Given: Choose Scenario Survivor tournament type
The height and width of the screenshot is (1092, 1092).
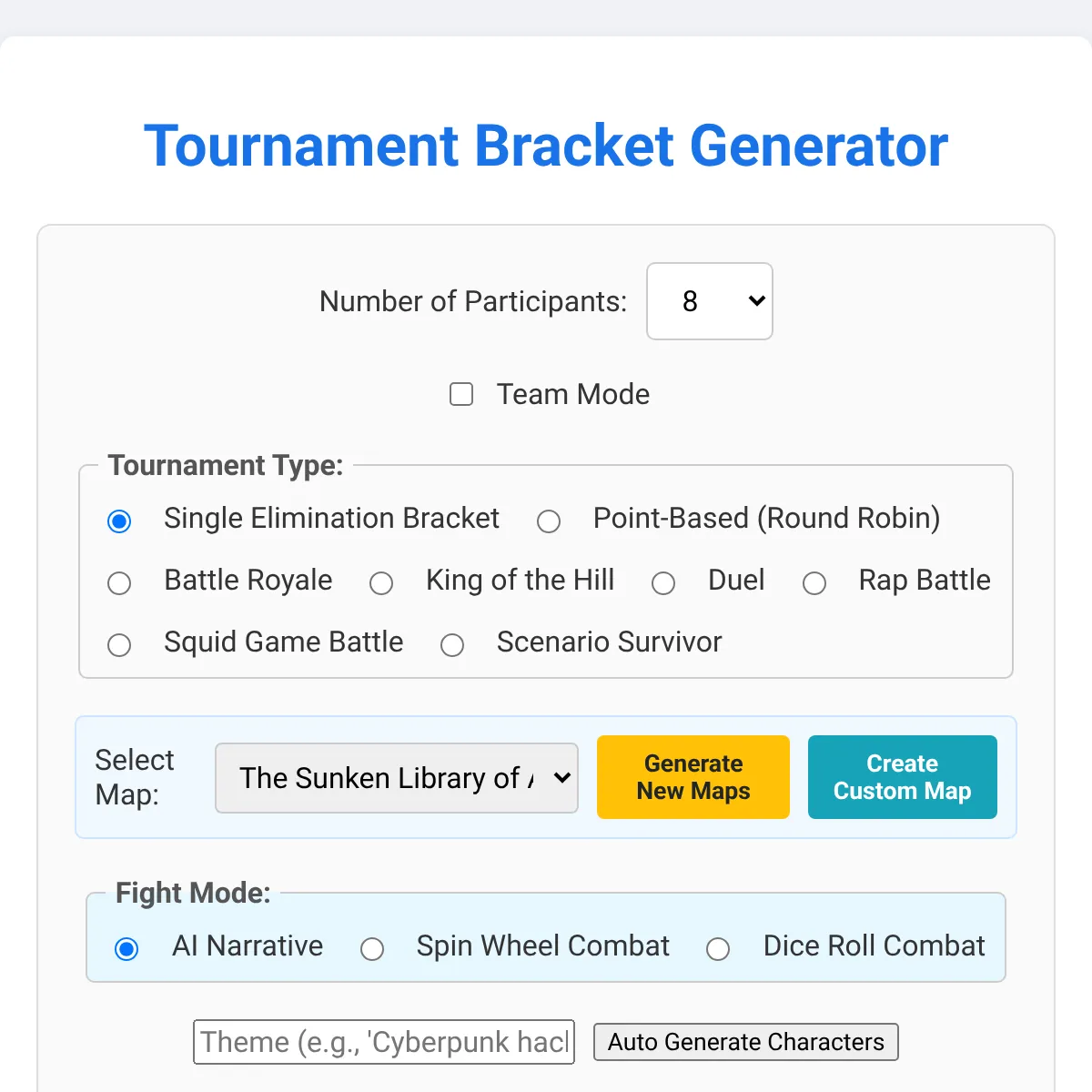Looking at the screenshot, I should [452, 645].
